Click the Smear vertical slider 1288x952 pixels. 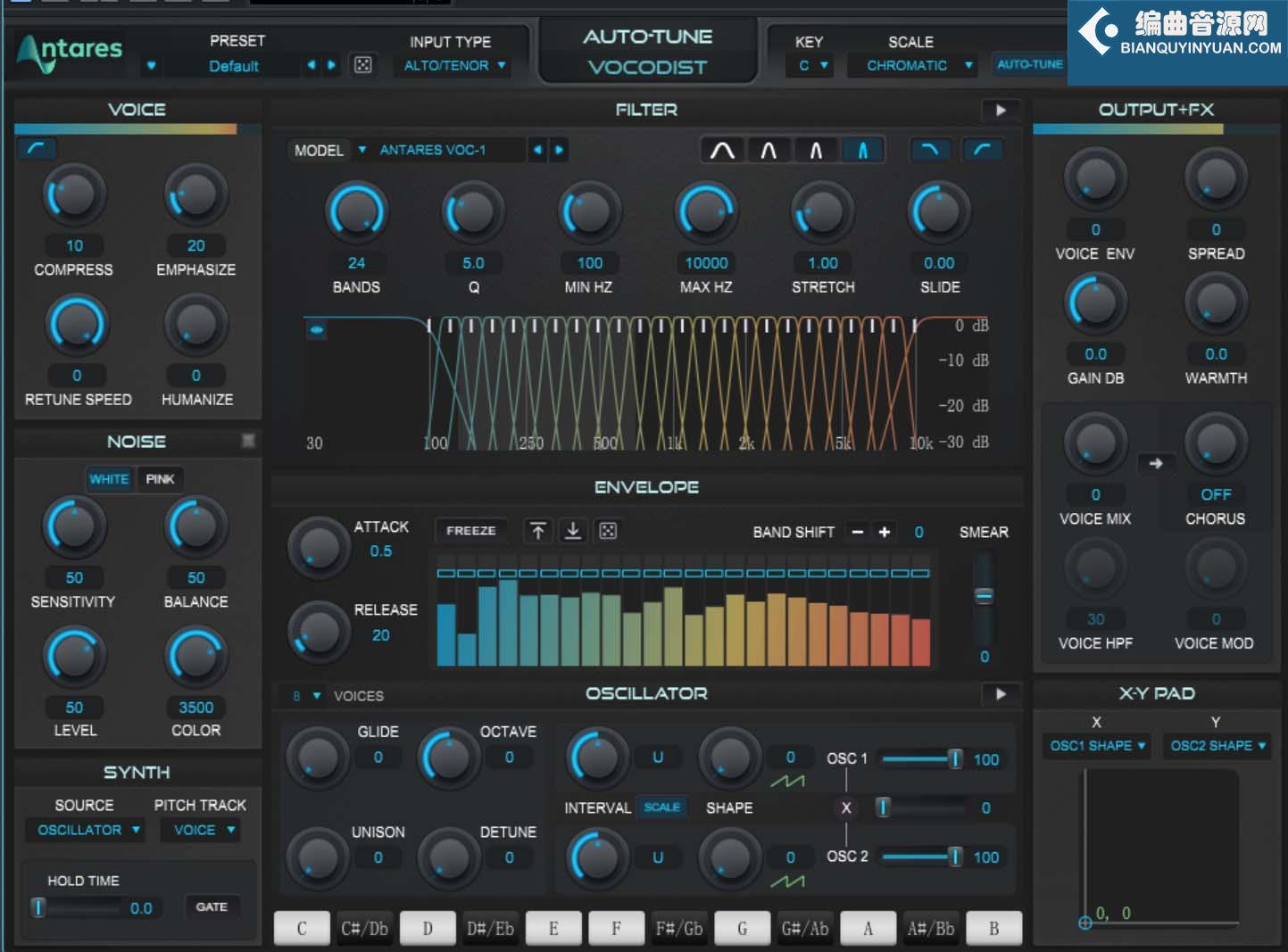pyautogui.click(x=984, y=595)
